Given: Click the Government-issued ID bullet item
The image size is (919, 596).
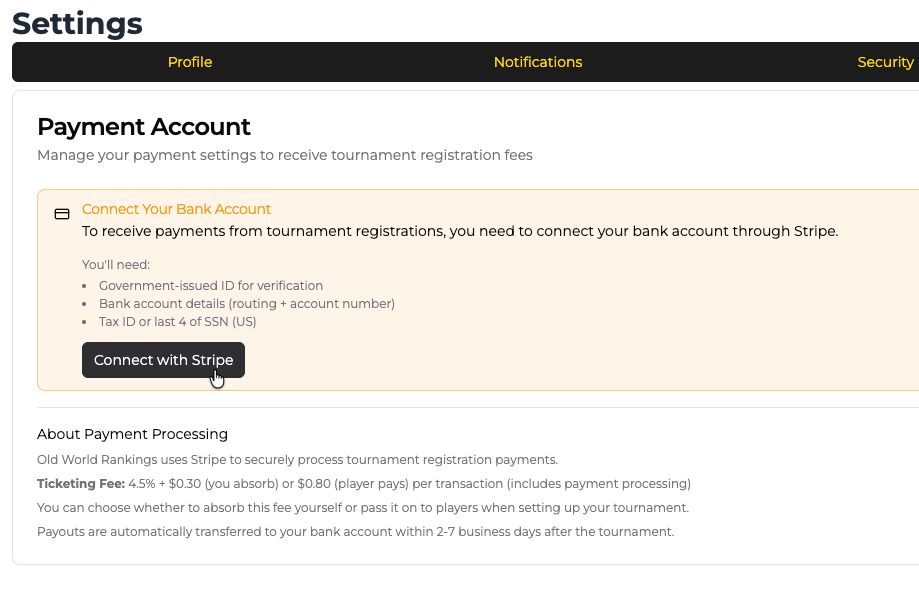Looking at the screenshot, I should pos(211,285).
